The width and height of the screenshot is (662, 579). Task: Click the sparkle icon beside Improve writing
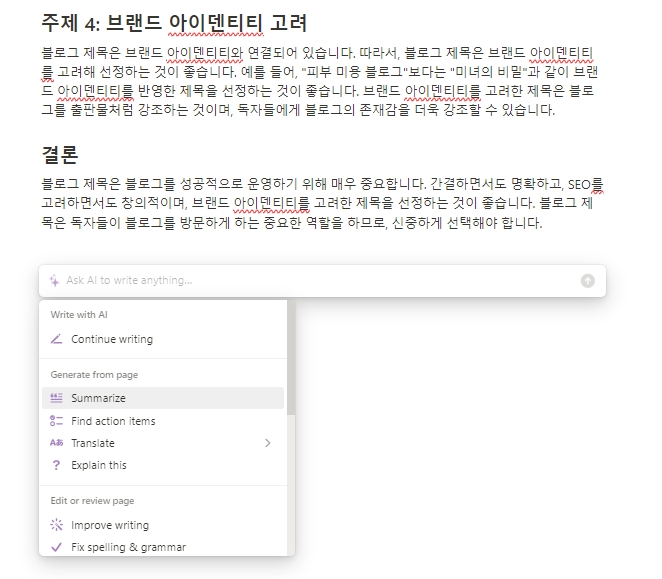[56, 525]
